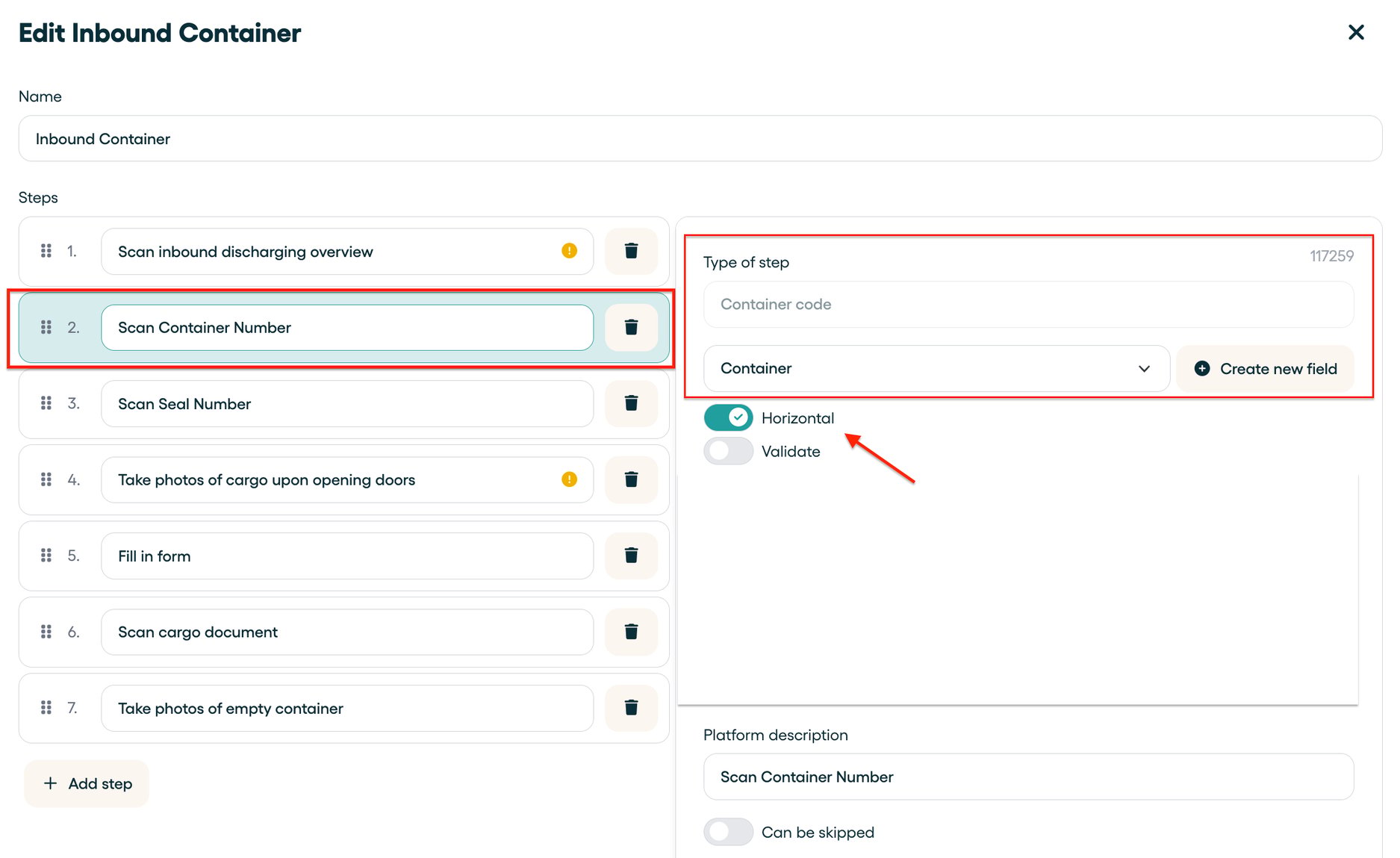
Task: Delete the Take photos of cargo step
Action: tap(631, 479)
